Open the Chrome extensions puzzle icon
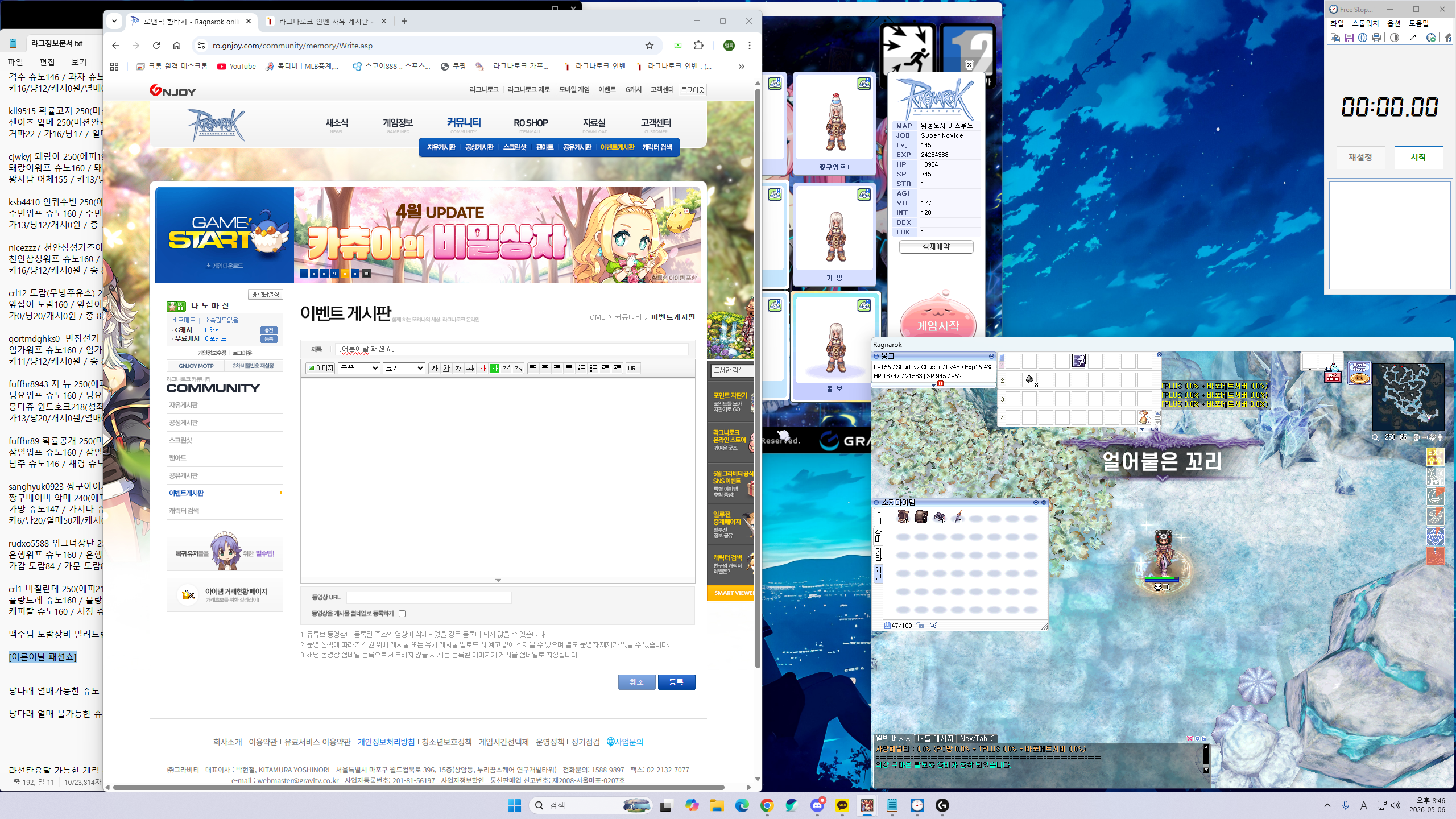This screenshot has width=1456, height=819. click(x=699, y=45)
